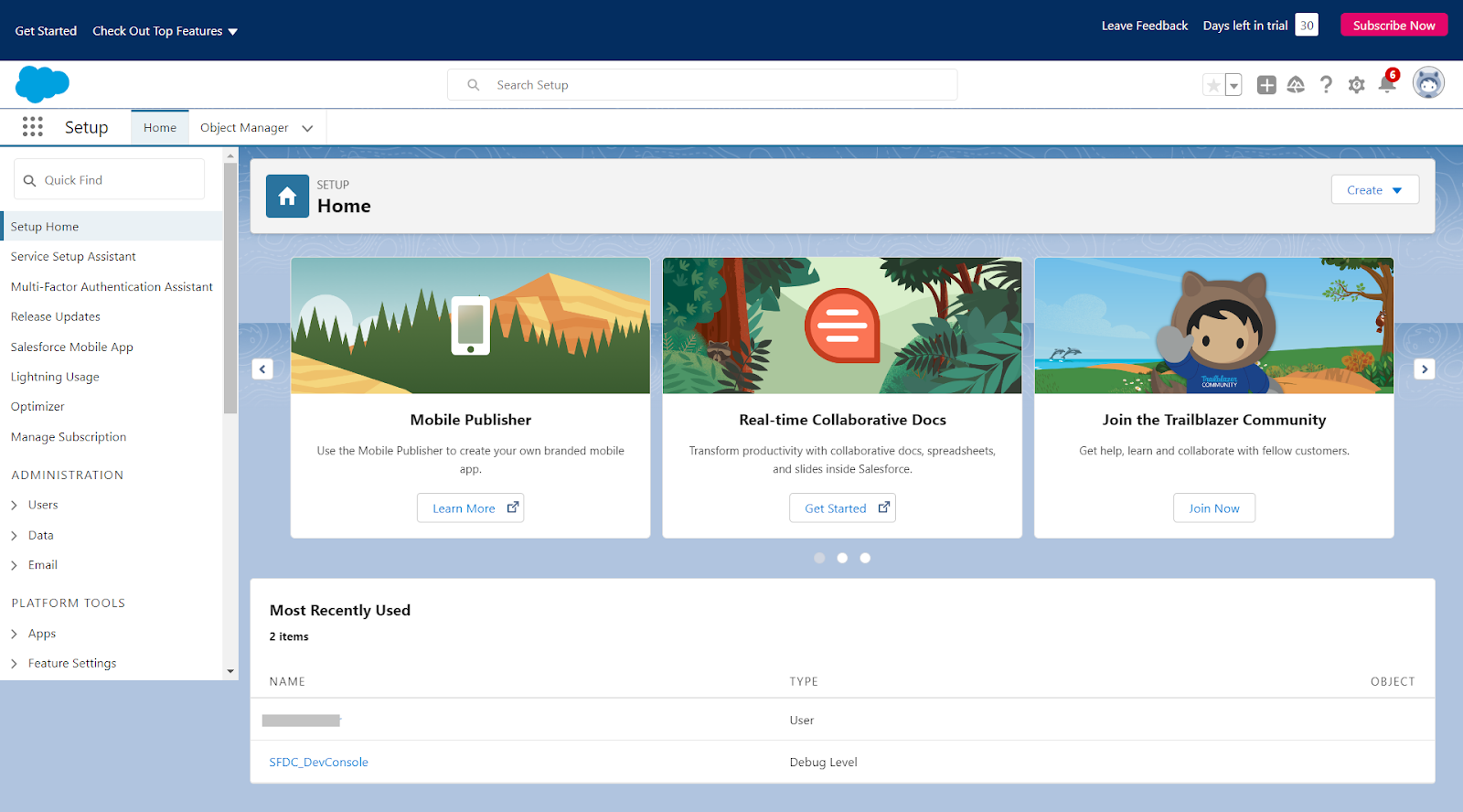The image size is (1463, 812).
Task: Click the Subscribe Now button
Action: [x=1394, y=26]
